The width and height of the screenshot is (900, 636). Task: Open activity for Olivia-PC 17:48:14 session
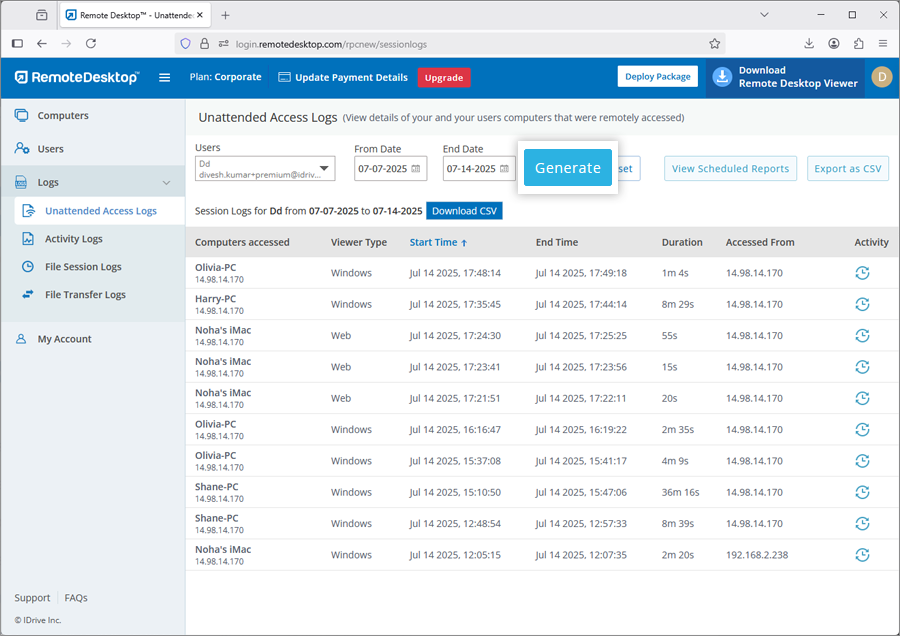862,273
